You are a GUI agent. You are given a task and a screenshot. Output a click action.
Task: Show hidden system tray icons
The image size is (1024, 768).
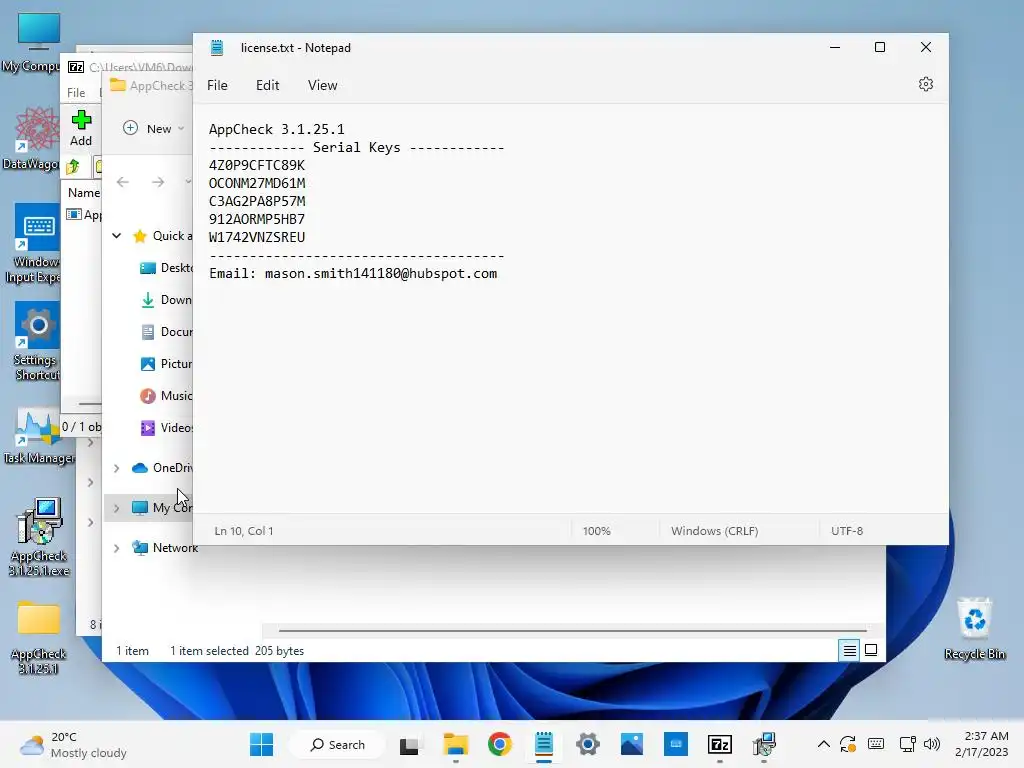coord(824,744)
